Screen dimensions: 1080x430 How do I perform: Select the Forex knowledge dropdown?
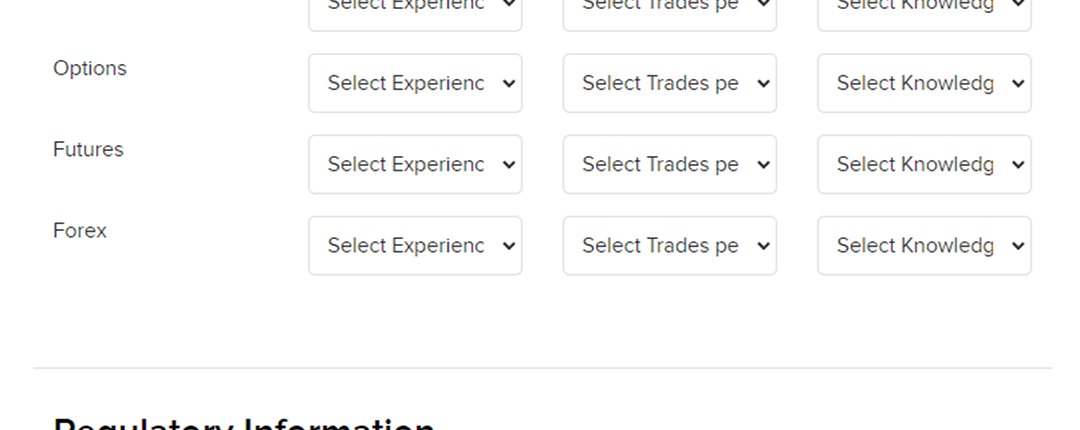923,245
